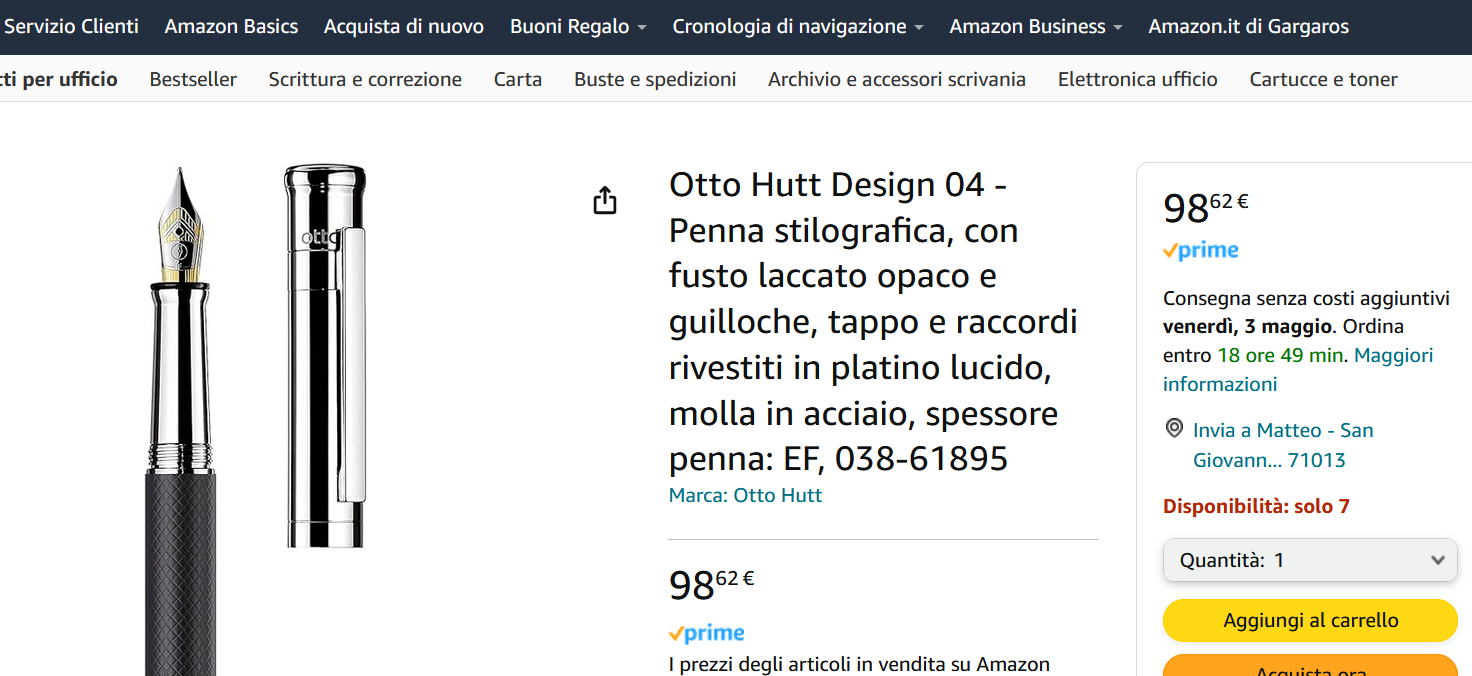This screenshot has height=676, width=1472.
Task: Go to Amazon Basics
Action: pos(231,27)
